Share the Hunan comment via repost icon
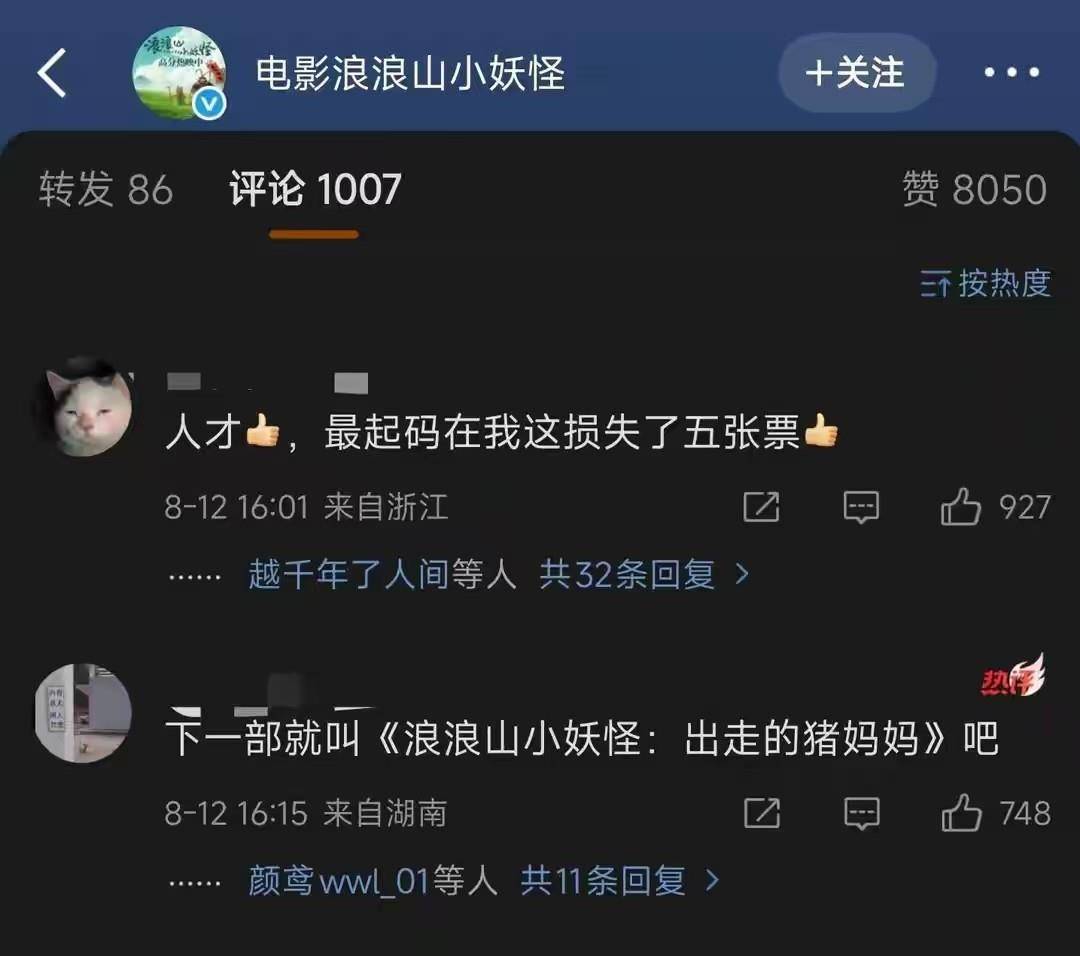Screen dimensions: 1080x956 pos(762,813)
